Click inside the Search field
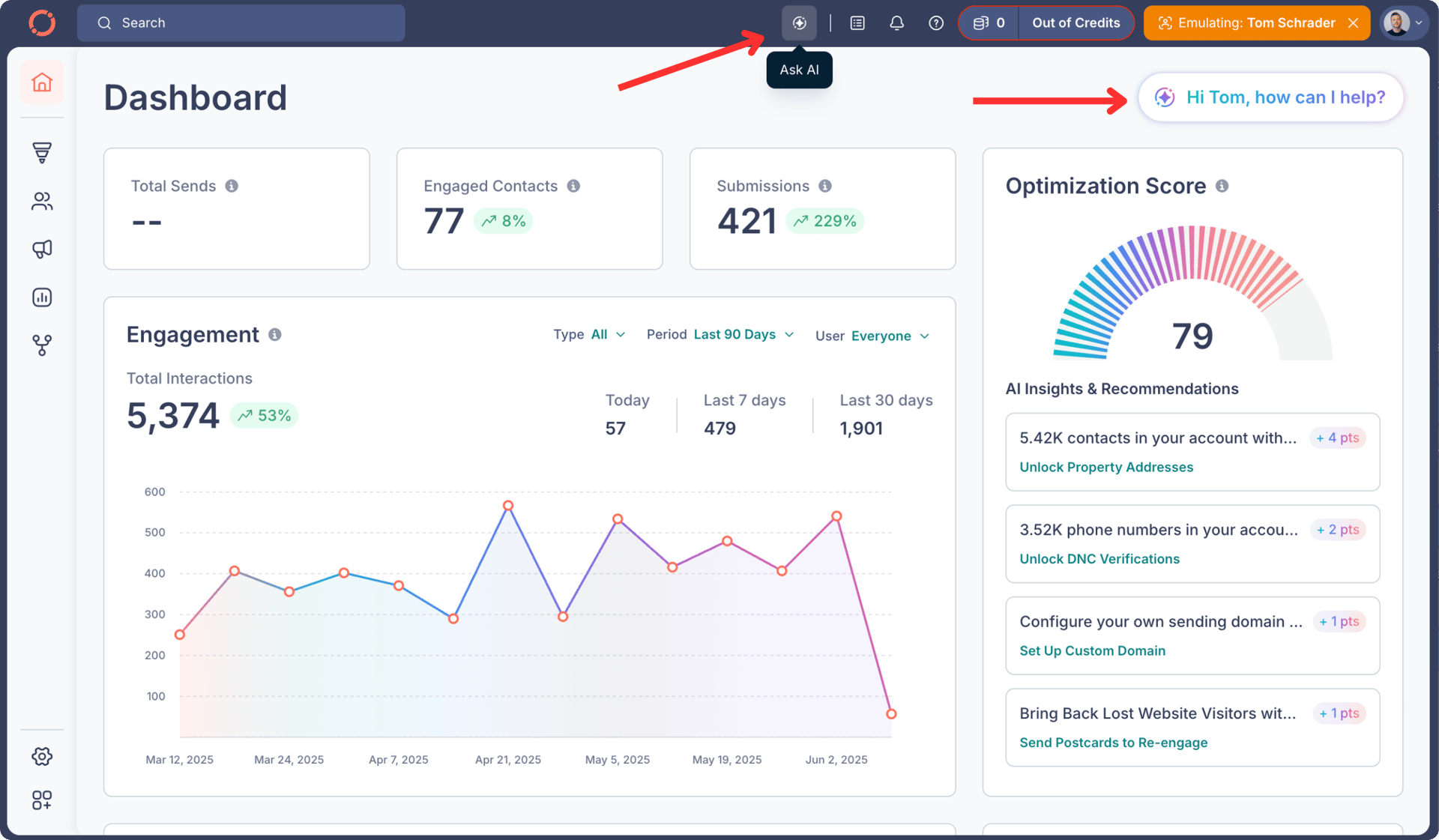1439x840 pixels. click(x=240, y=22)
